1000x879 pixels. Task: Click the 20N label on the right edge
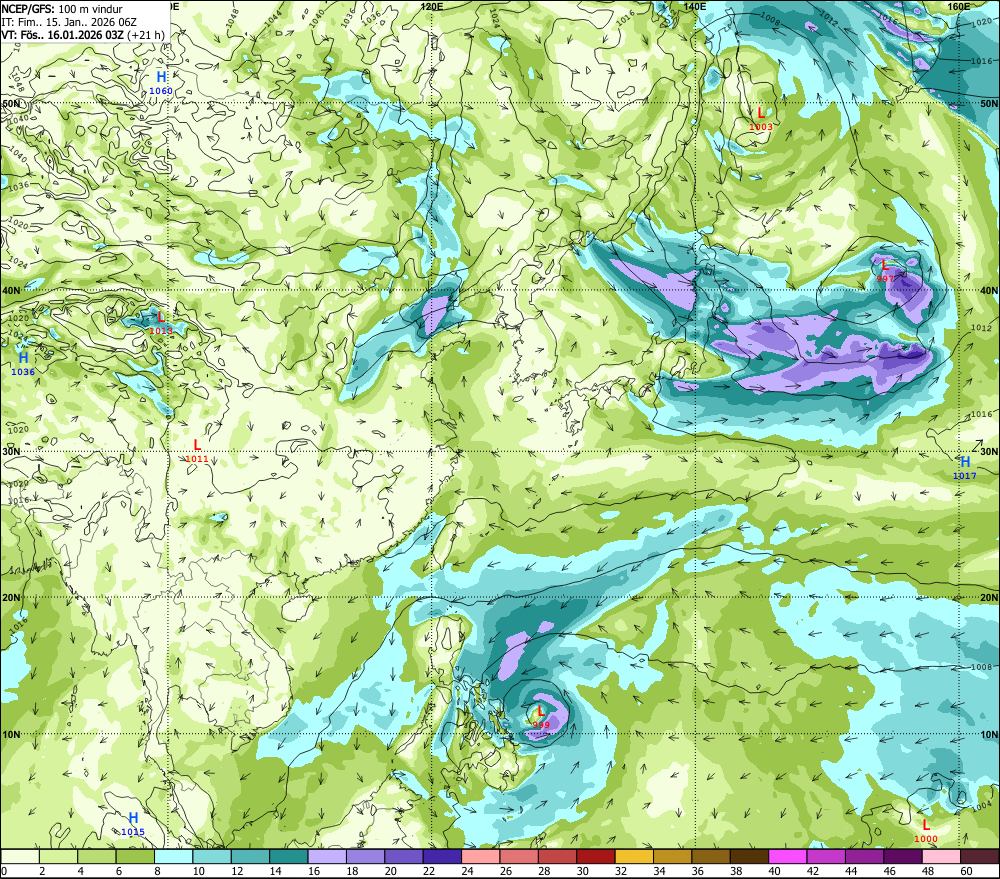[989, 598]
